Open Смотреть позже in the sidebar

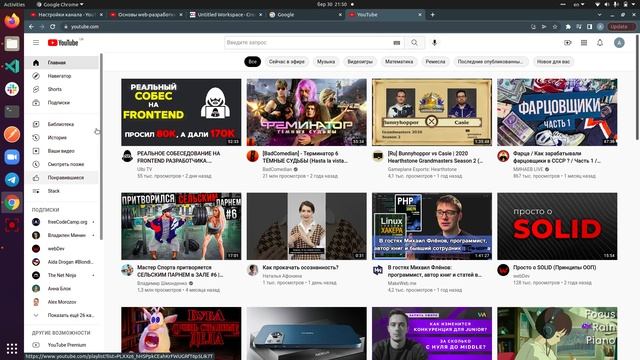pos(61,164)
